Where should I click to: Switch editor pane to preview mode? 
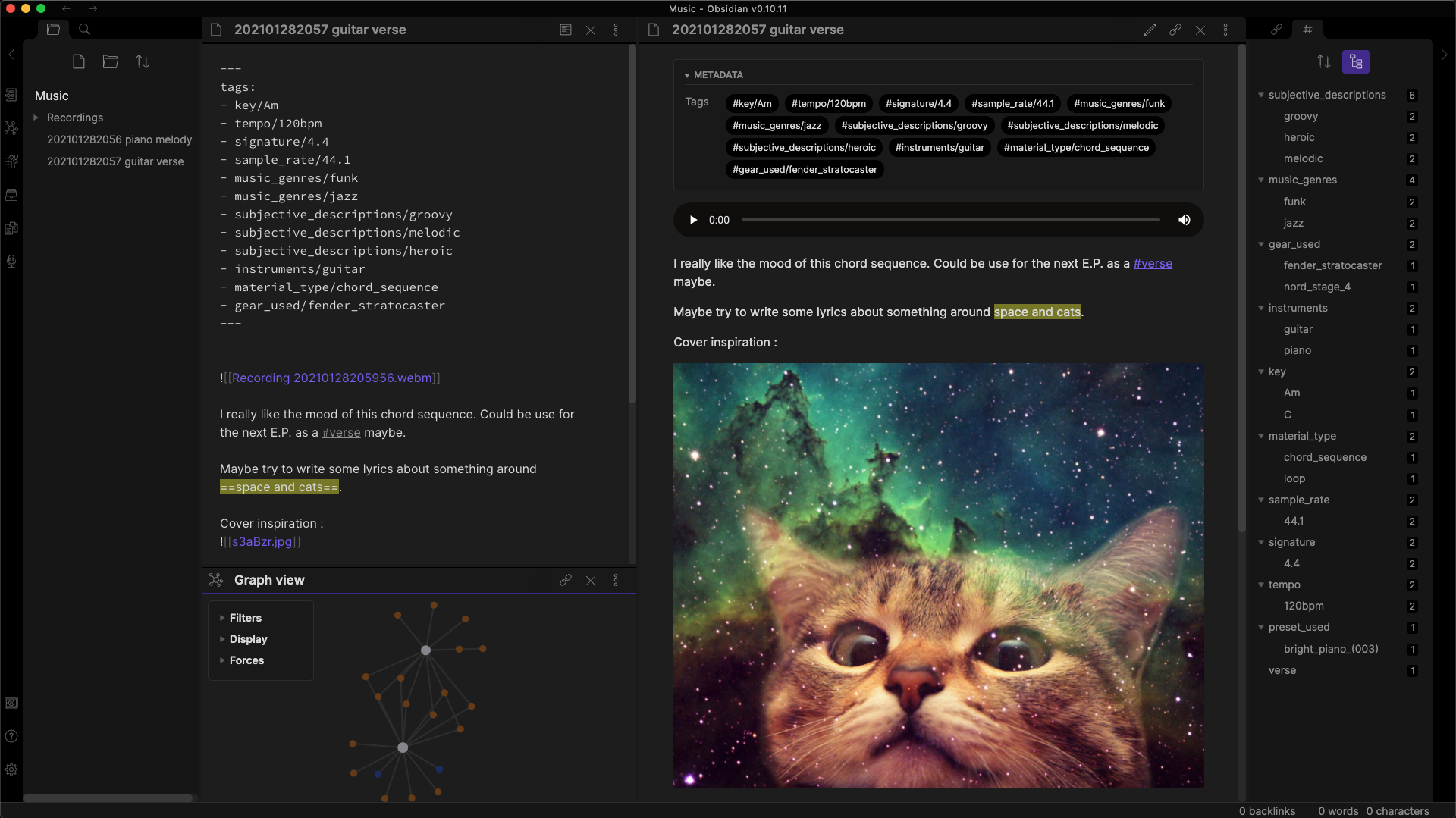566,30
